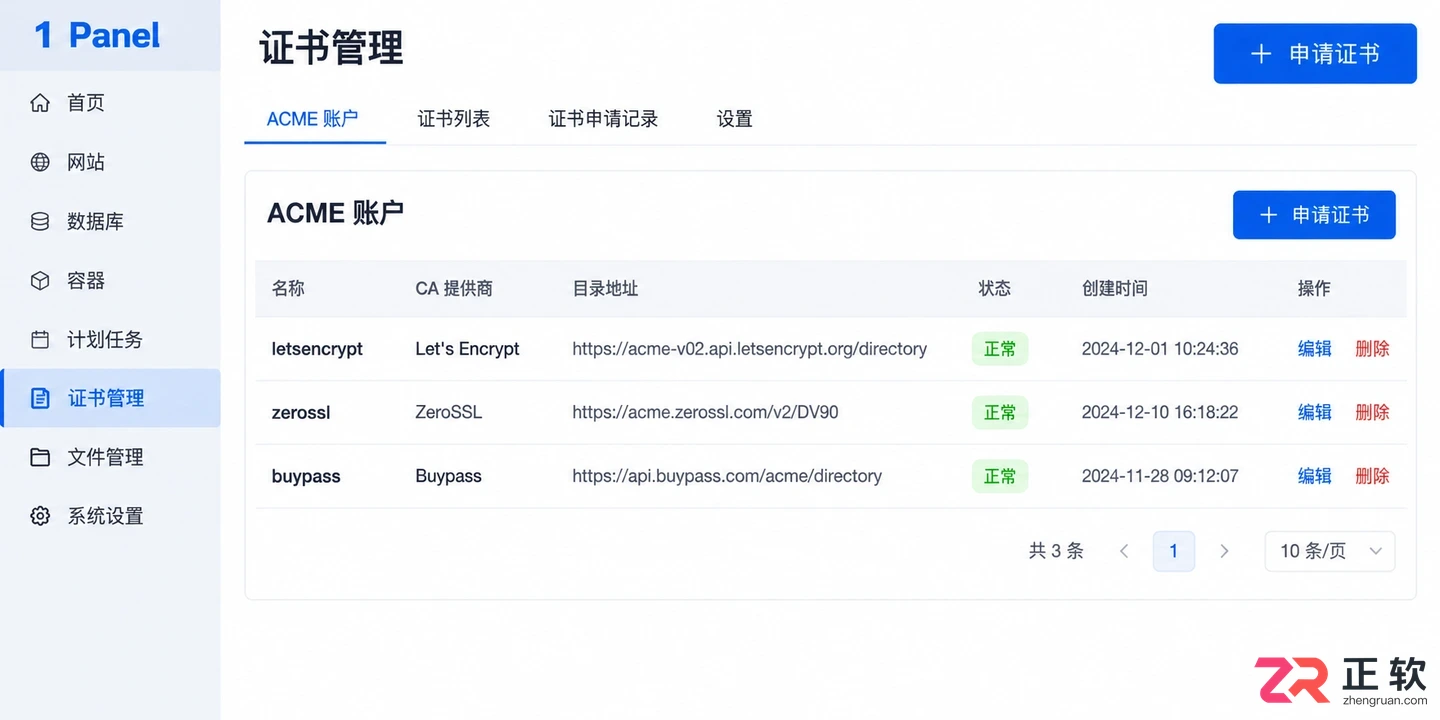Open the 证书申请记录 tab
Image resolution: width=1440 pixels, height=720 pixels.
603,119
